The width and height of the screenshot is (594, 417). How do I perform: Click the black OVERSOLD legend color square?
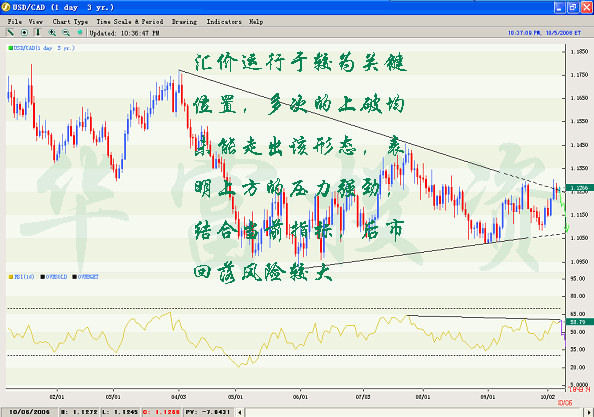pos(43,277)
